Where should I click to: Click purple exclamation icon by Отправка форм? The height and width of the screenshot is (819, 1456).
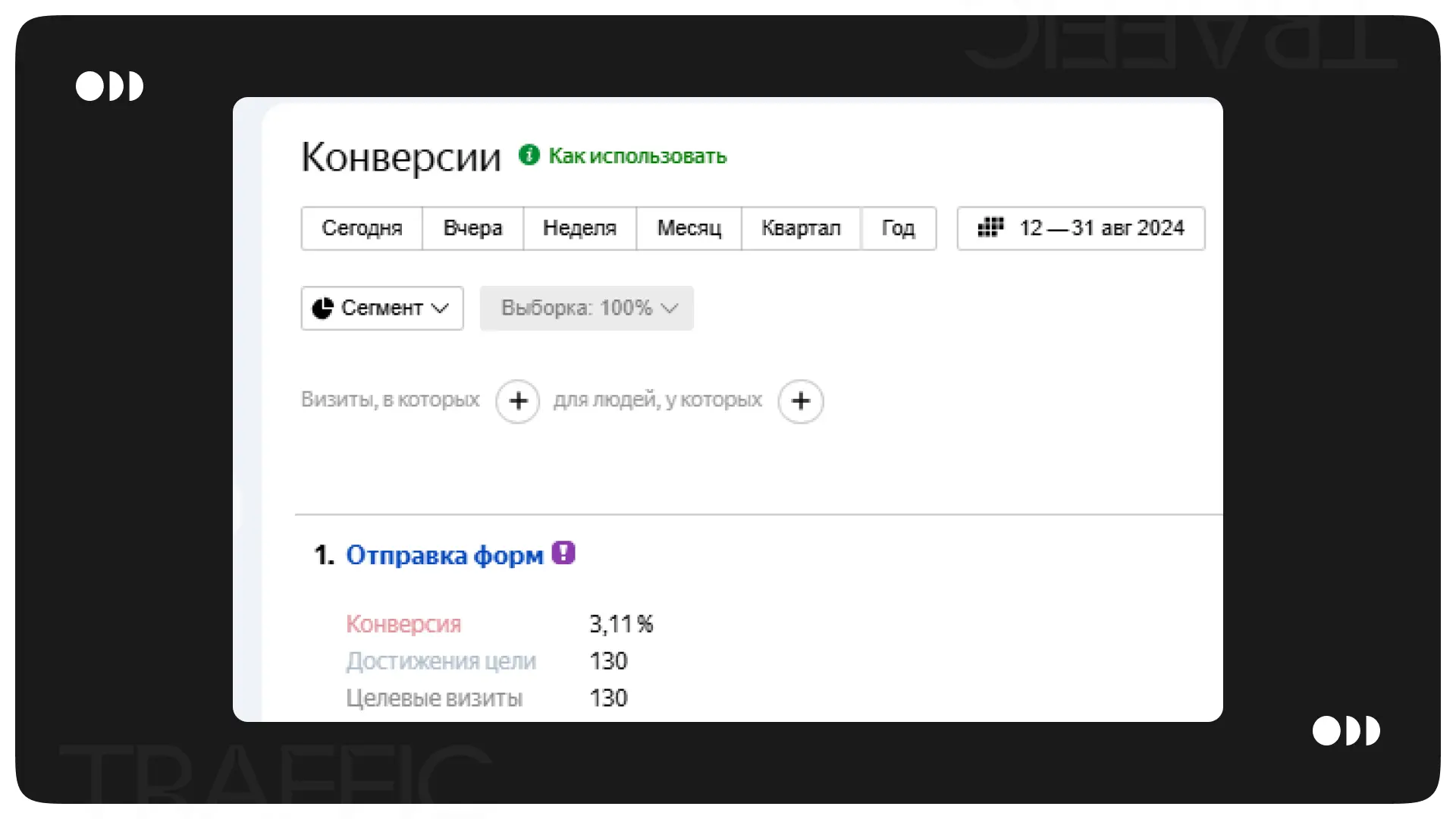click(x=563, y=554)
